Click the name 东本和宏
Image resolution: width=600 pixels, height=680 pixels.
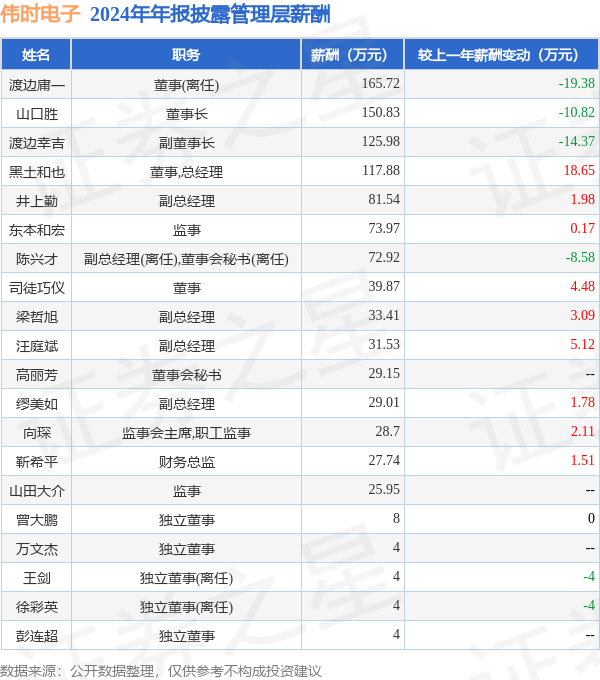(37, 230)
